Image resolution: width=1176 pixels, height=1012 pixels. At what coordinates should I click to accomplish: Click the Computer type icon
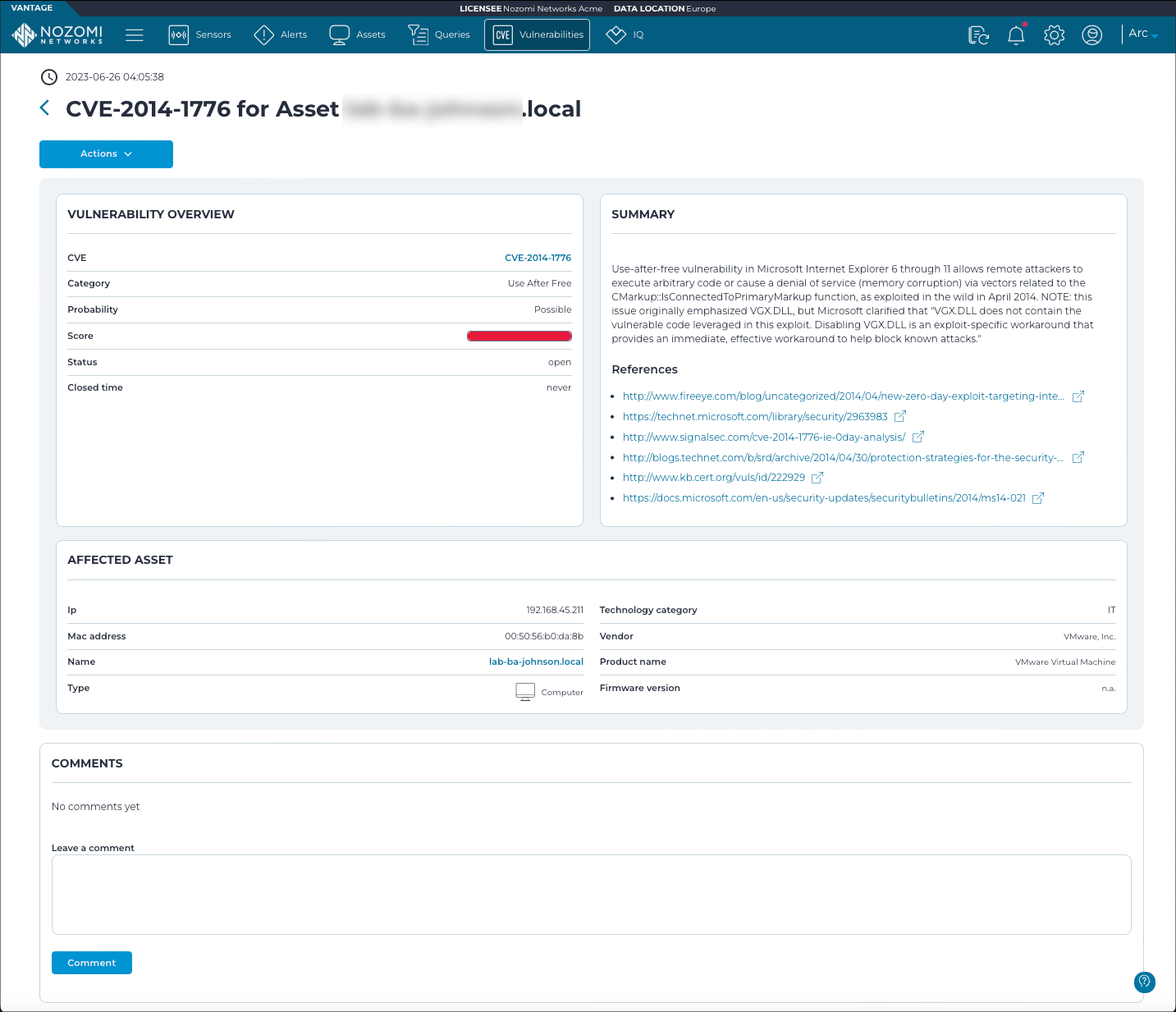pyautogui.click(x=525, y=691)
